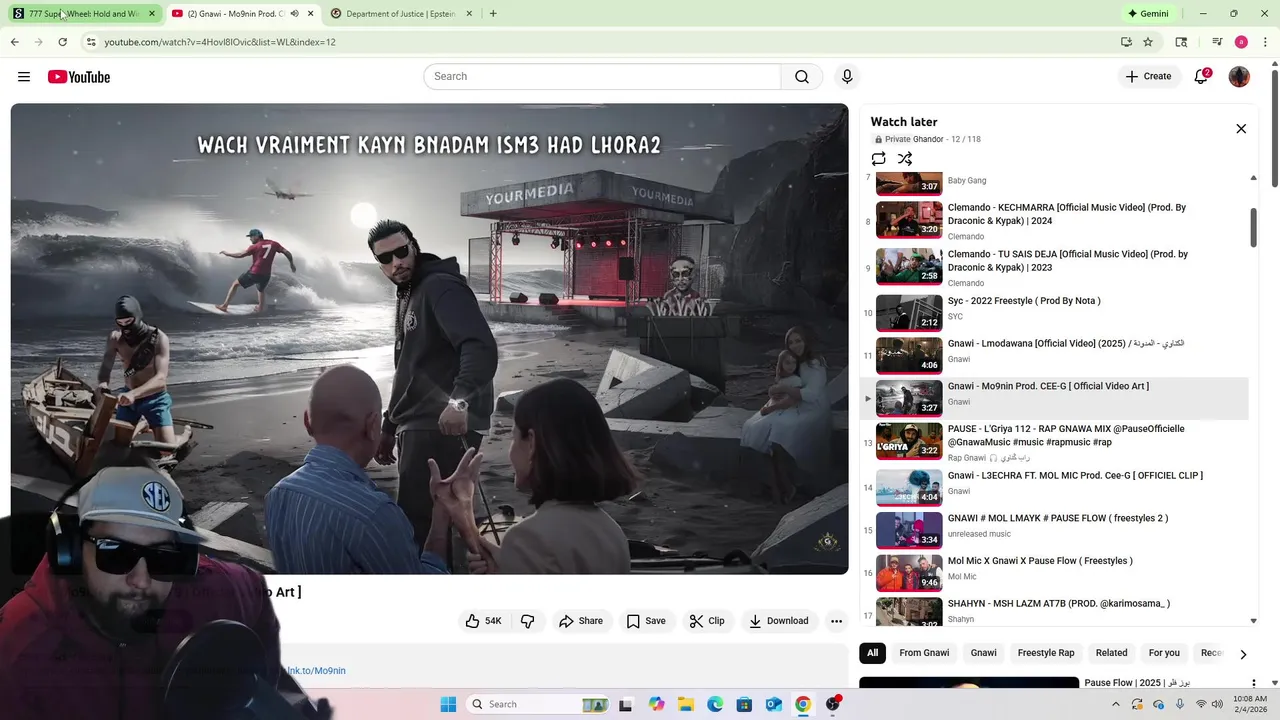The image size is (1280, 720).
Task: Select the Related filter chip
Action: pos(1111,653)
